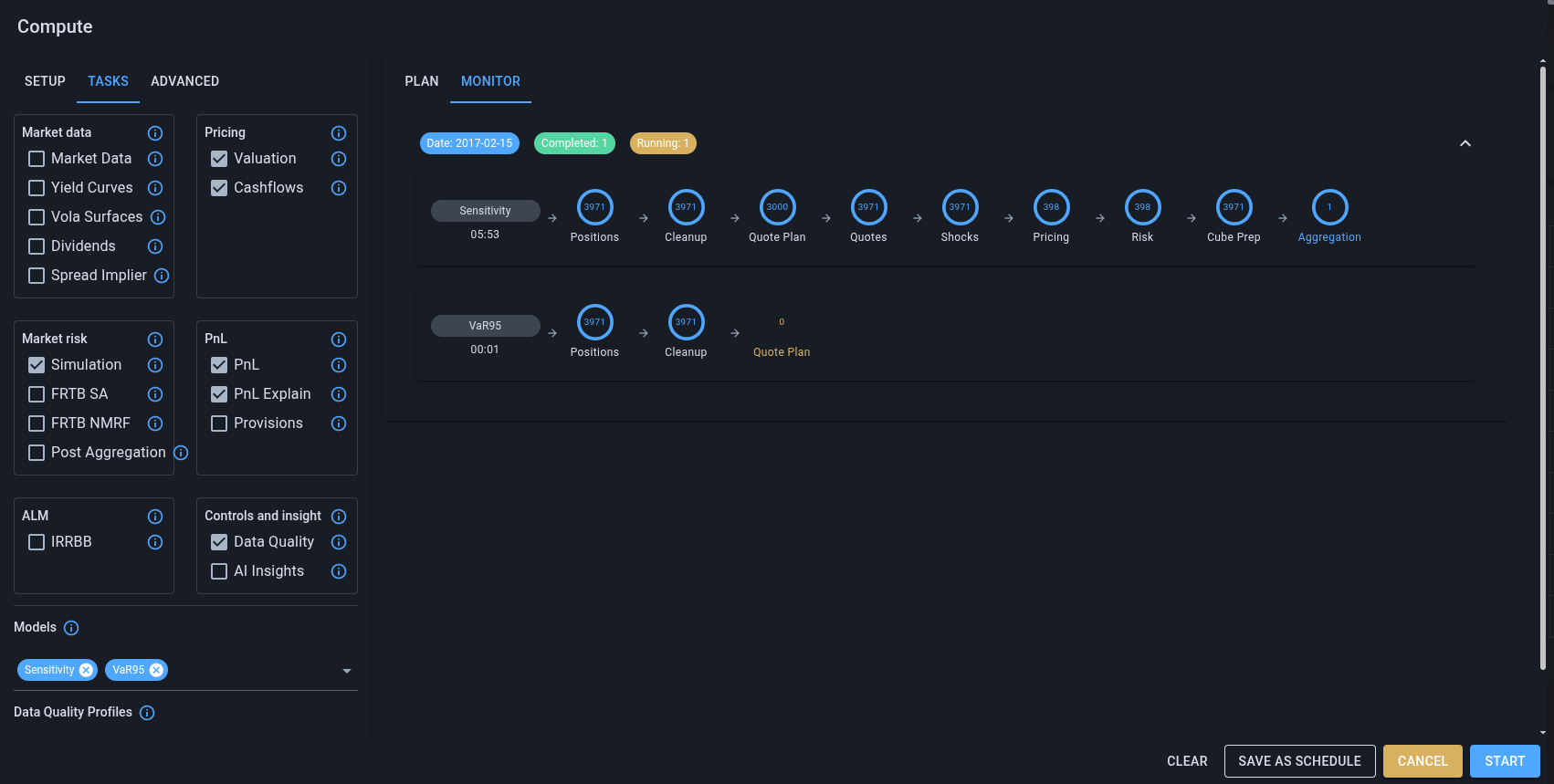1554x784 pixels.
Task: Click info icon beside Valuation
Action: point(339,159)
